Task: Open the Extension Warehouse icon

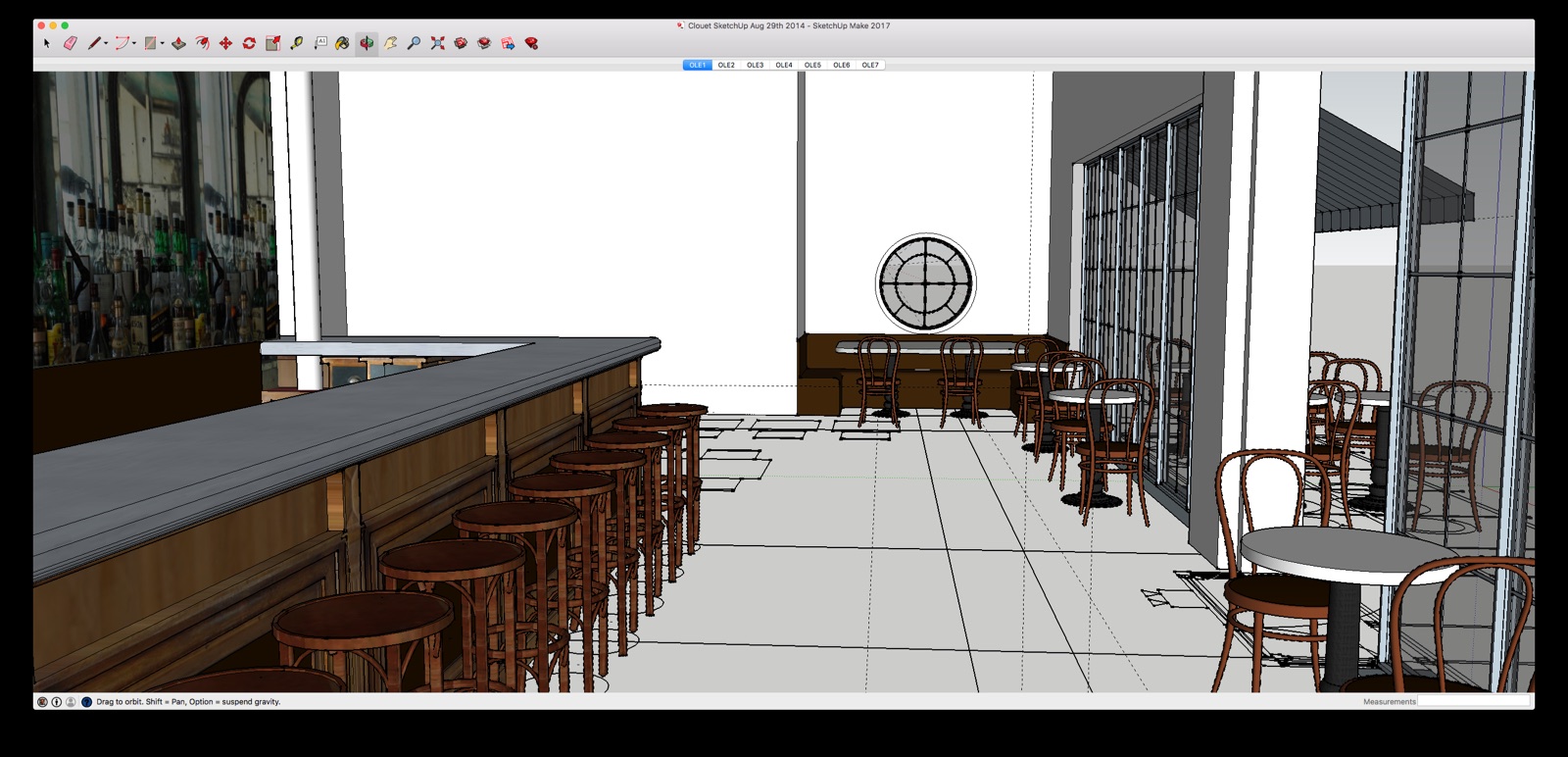Action: click(484, 43)
